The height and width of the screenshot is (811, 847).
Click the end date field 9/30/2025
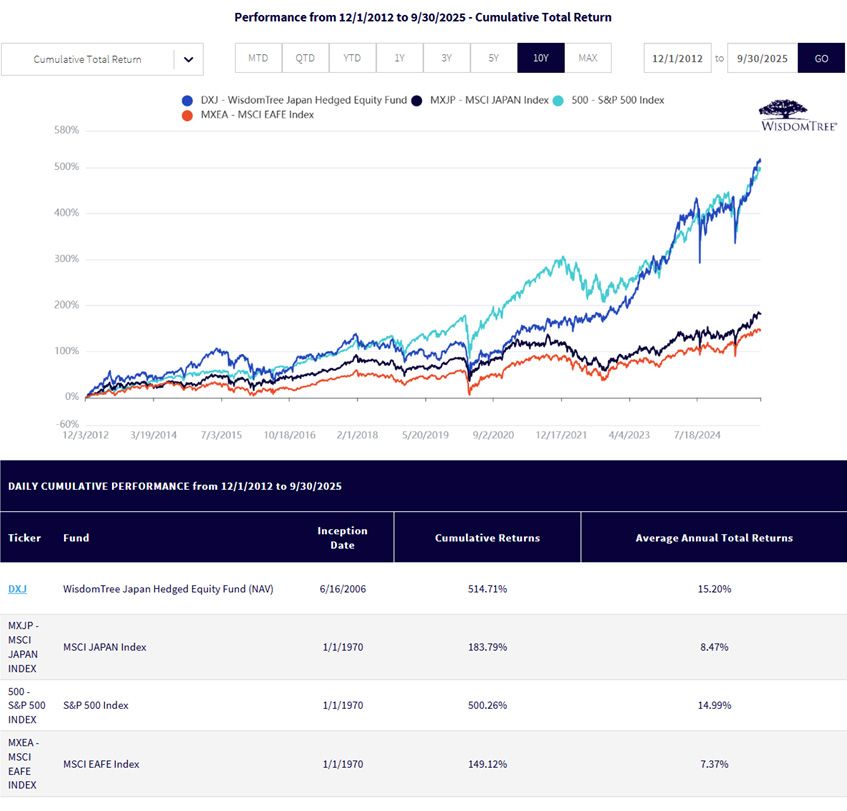point(762,58)
